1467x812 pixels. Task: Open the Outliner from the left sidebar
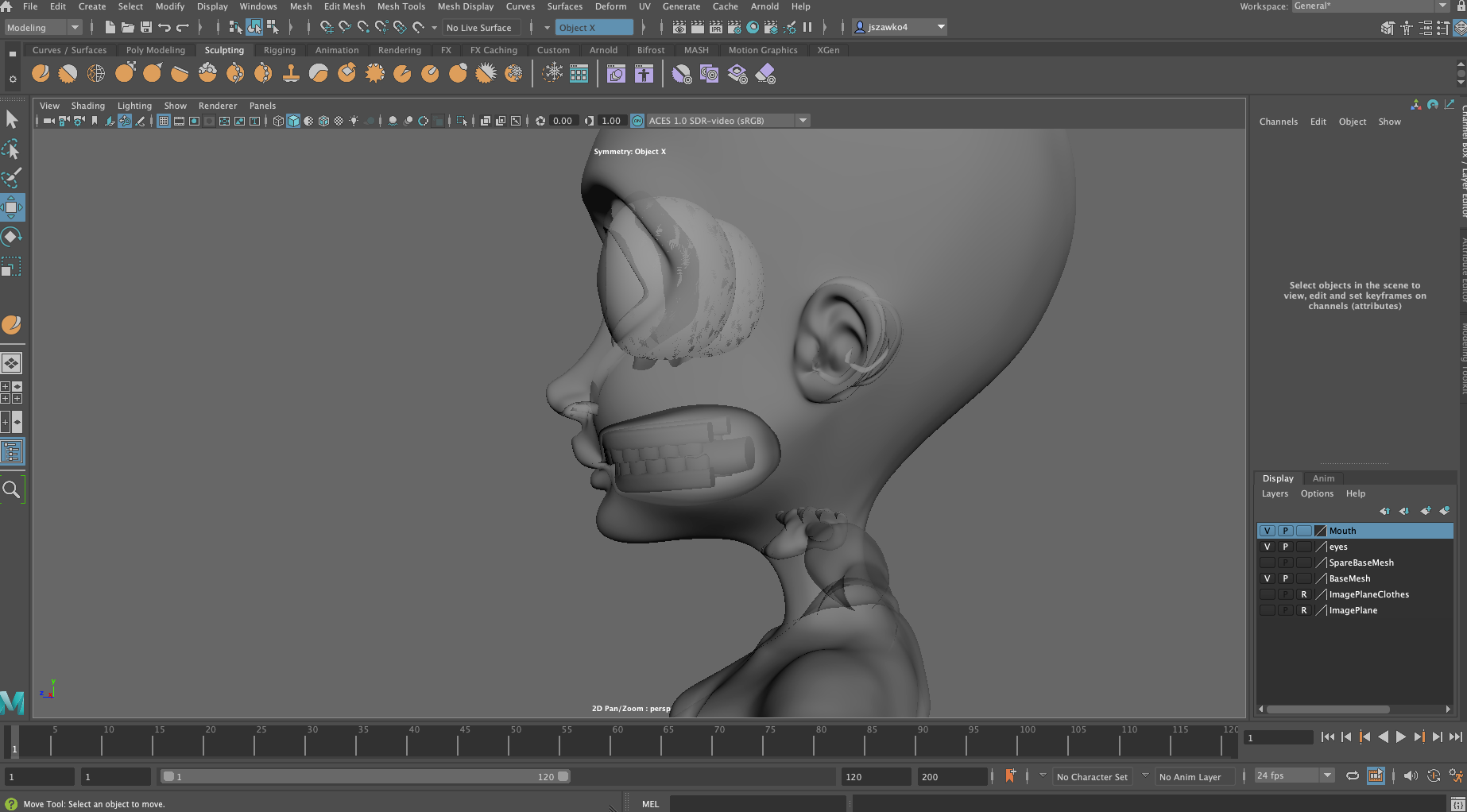tap(12, 452)
